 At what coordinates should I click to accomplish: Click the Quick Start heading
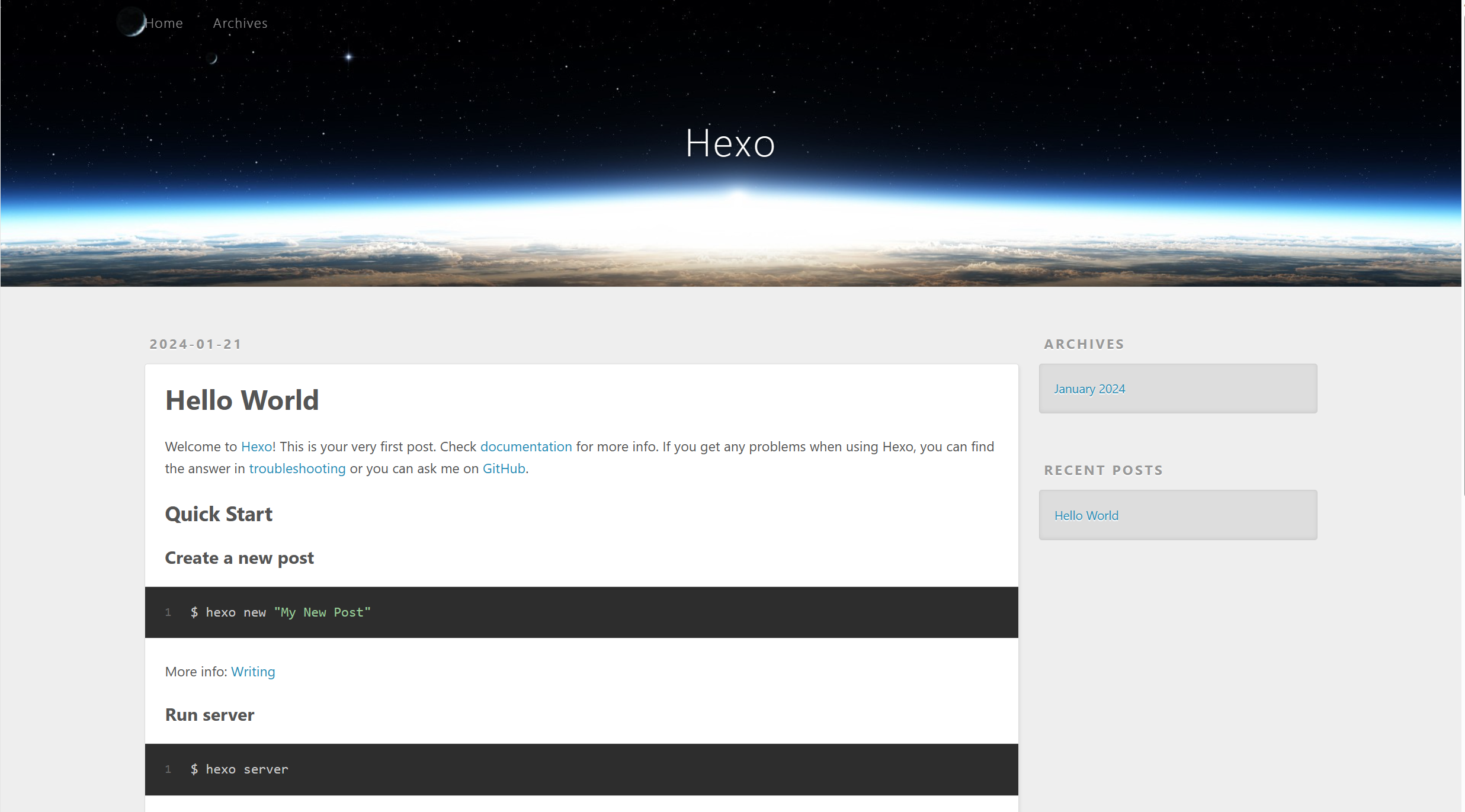(219, 514)
